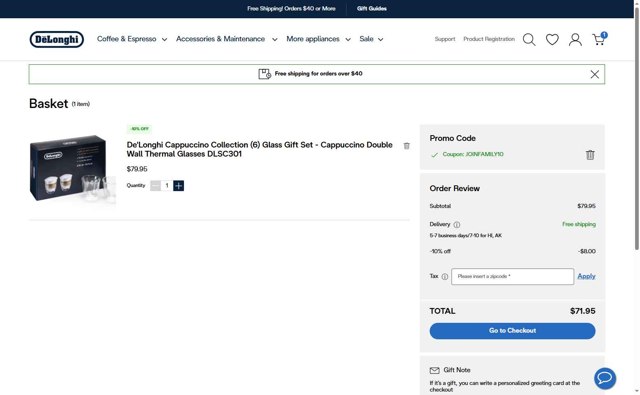Viewport: 640px width, 395px height.
Task: Click the Basket heading
Action: point(49,104)
